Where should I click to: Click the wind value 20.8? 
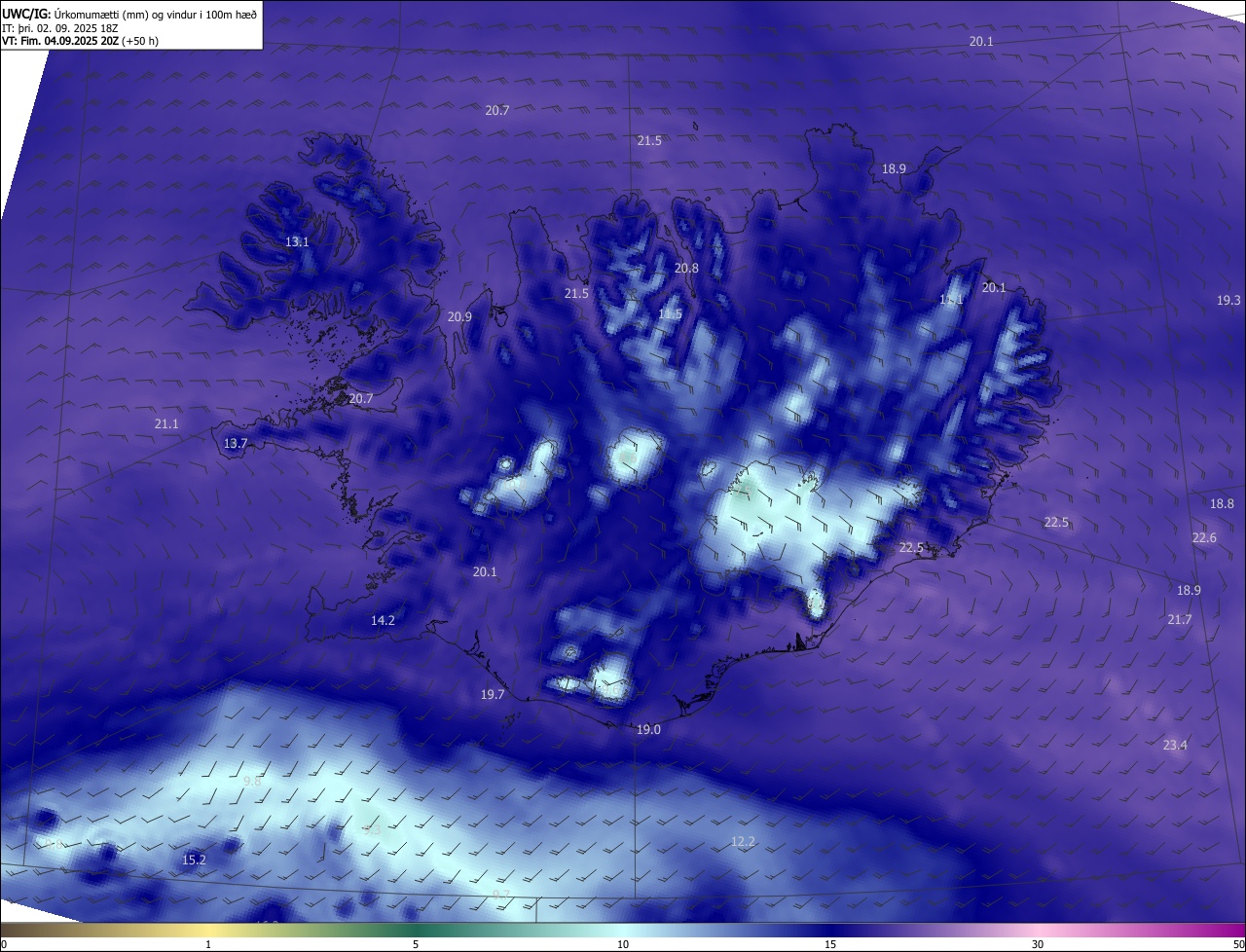click(x=686, y=268)
